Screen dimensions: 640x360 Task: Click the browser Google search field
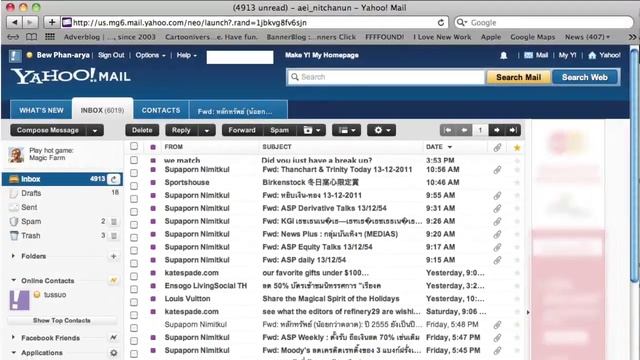point(544,22)
